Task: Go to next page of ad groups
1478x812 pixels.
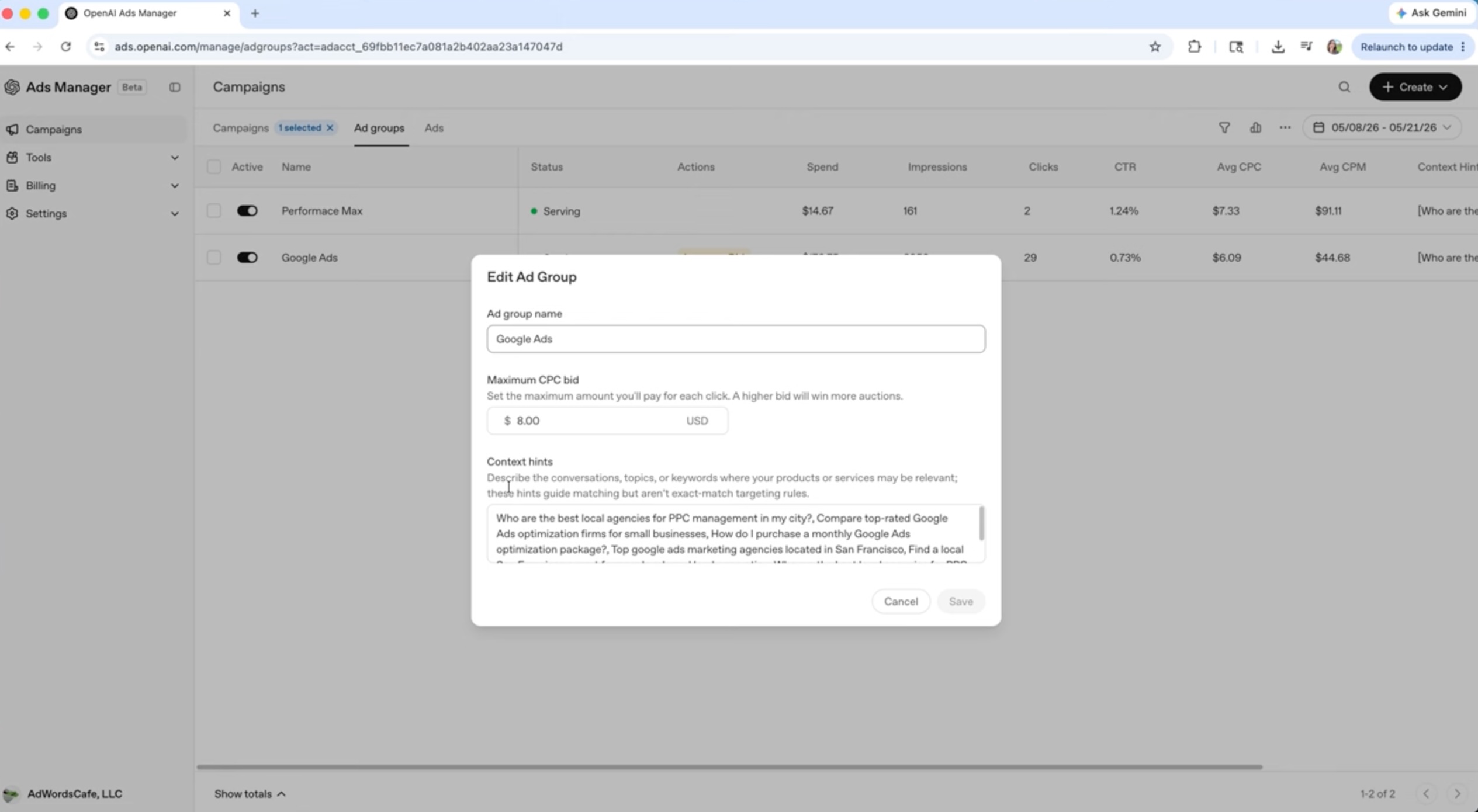Action: tap(1457, 793)
